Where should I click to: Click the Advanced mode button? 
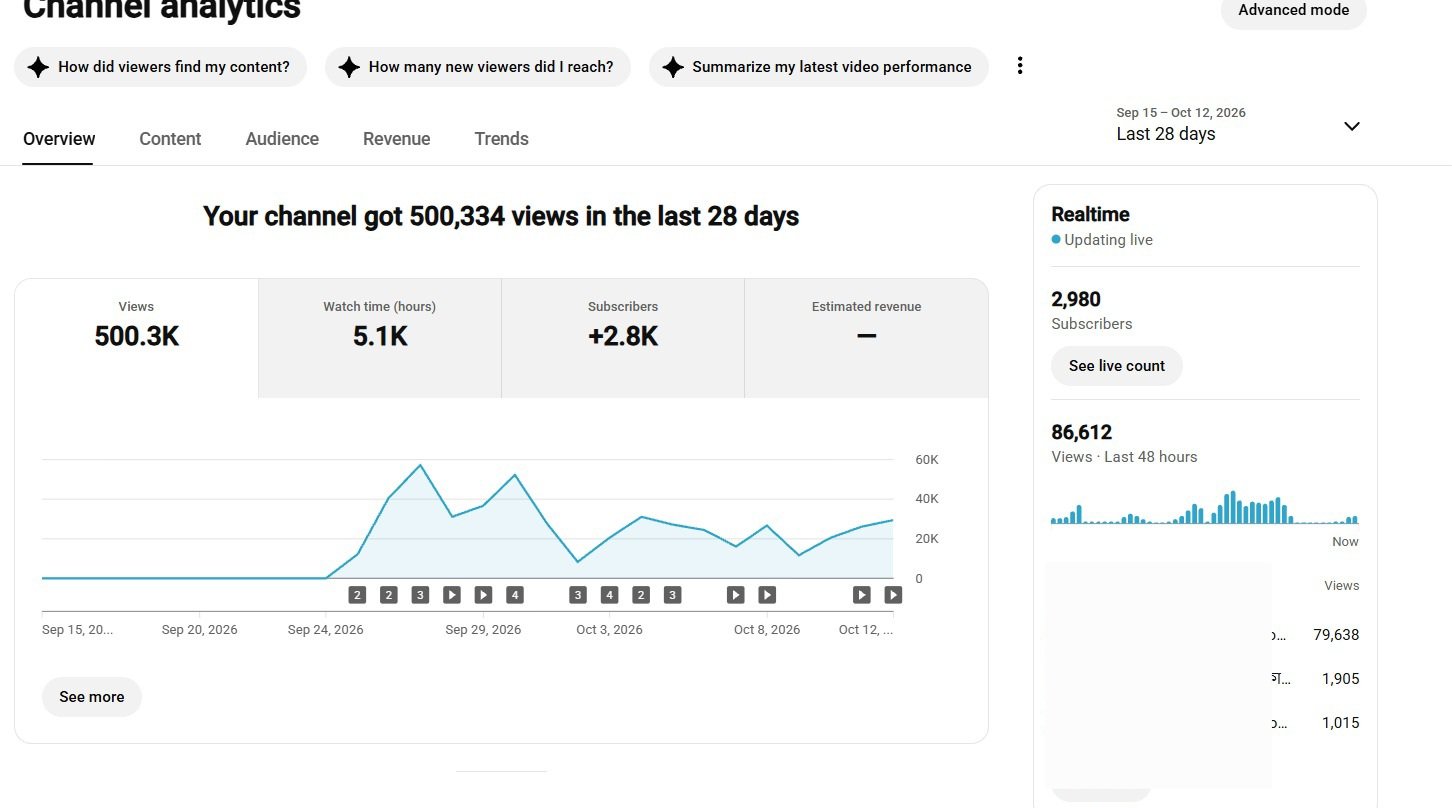click(x=1293, y=10)
